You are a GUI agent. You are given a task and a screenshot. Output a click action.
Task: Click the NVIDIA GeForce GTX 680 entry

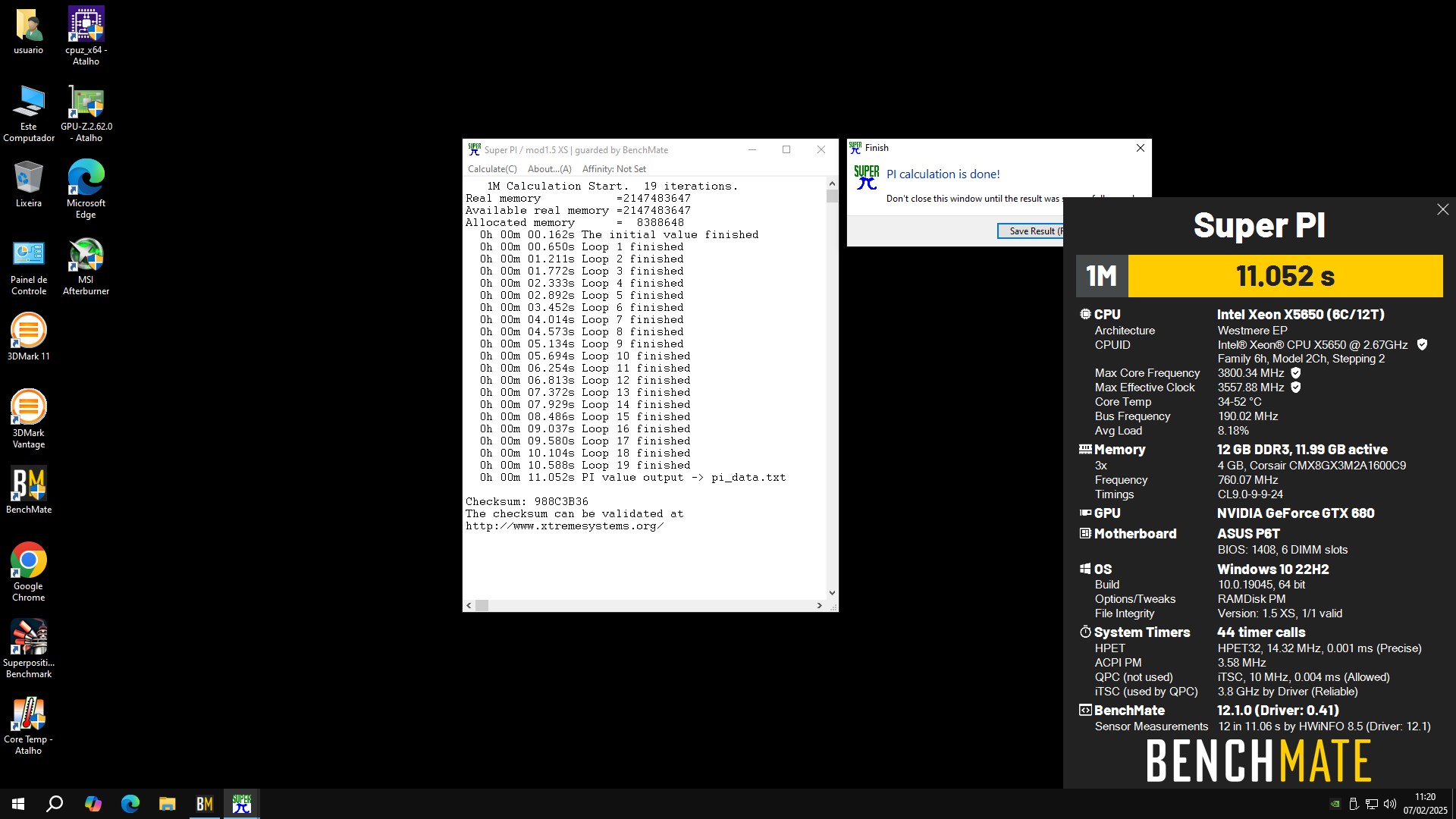tap(1295, 513)
